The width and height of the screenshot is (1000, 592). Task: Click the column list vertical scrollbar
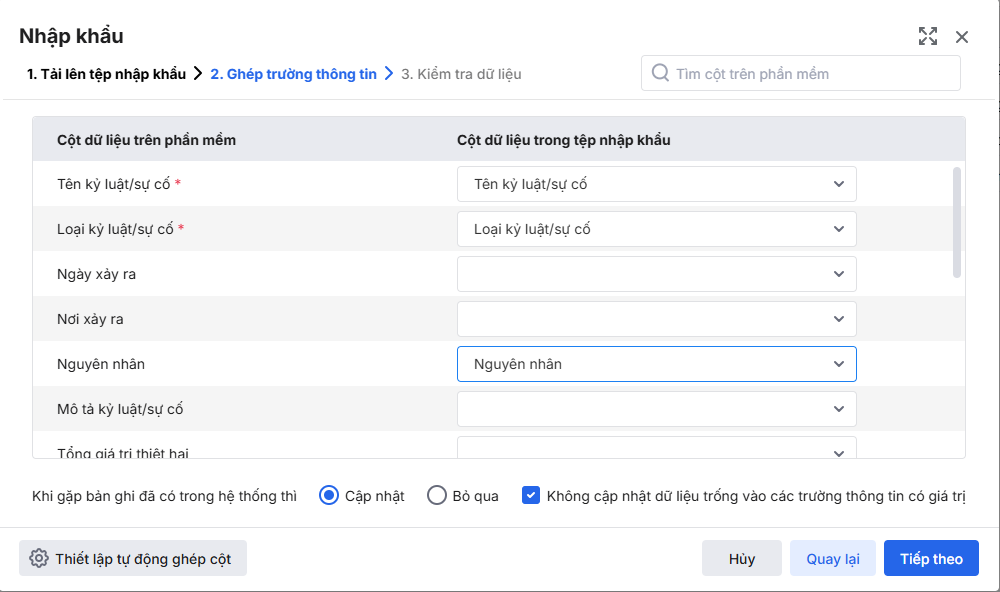pyautogui.click(x=957, y=222)
